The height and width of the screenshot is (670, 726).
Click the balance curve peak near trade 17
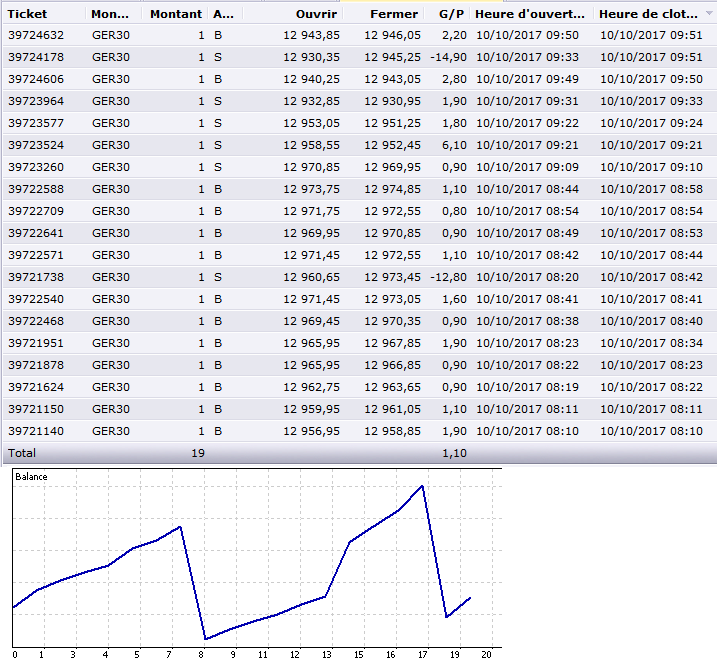click(x=423, y=486)
